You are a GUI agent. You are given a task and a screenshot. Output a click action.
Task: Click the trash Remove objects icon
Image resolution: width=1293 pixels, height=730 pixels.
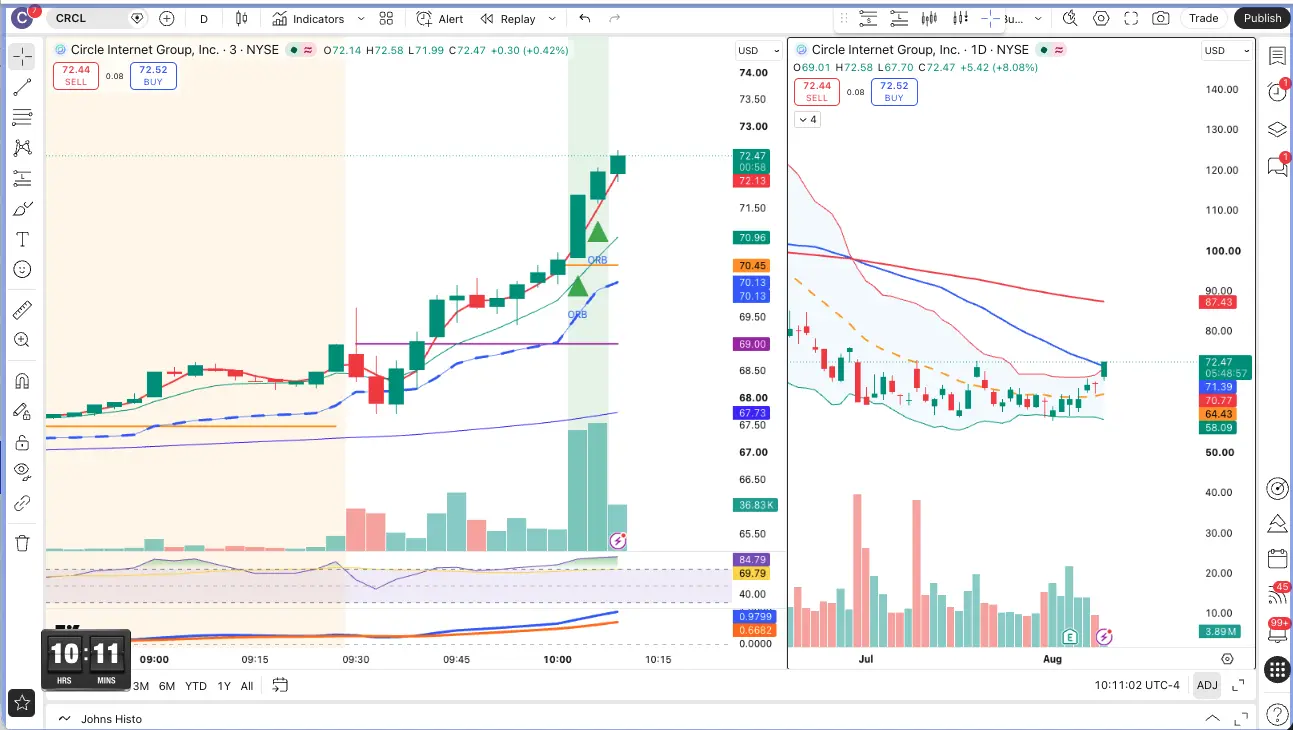tap(22, 543)
